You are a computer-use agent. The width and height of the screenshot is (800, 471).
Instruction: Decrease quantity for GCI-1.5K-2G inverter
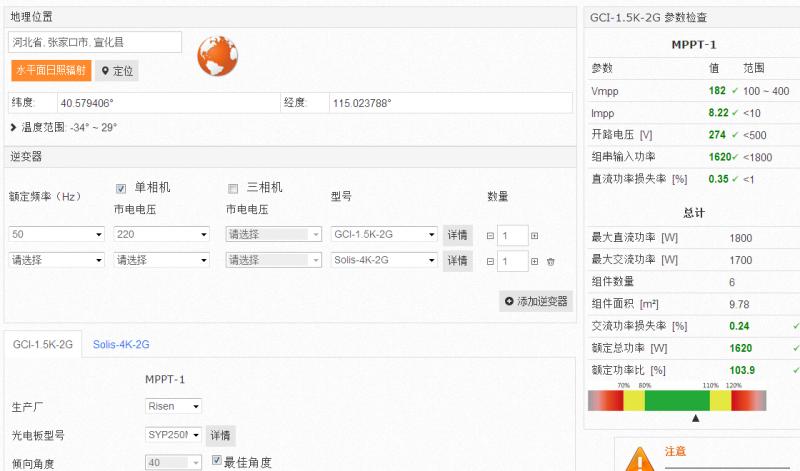pos(490,235)
